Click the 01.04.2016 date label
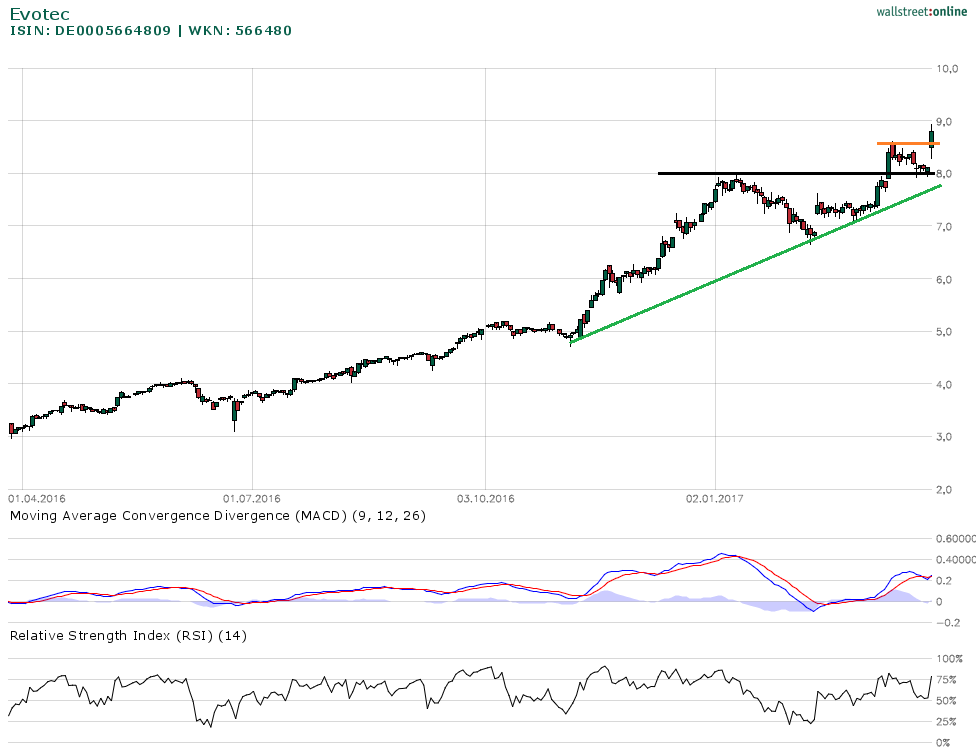 [x=37, y=499]
